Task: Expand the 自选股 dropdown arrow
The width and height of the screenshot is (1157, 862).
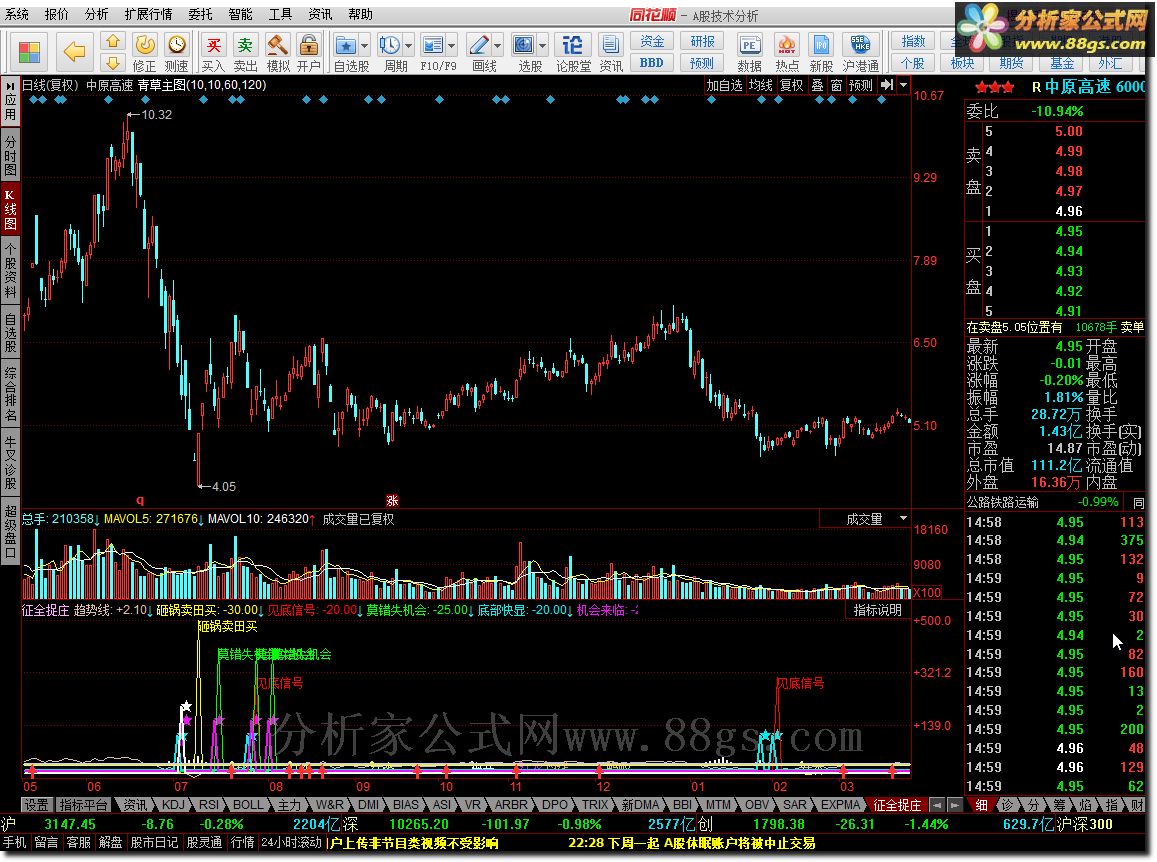Action: pos(365,46)
